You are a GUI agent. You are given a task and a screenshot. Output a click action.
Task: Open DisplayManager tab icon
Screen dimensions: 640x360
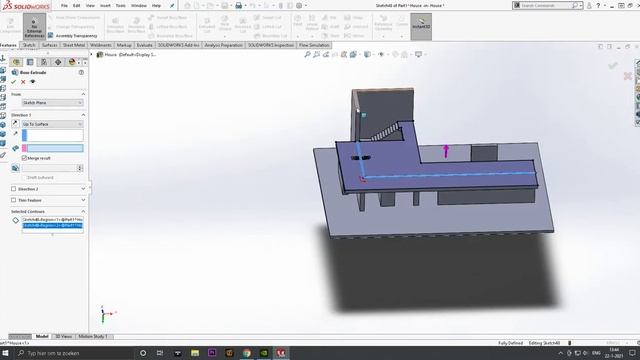[72, 62]
